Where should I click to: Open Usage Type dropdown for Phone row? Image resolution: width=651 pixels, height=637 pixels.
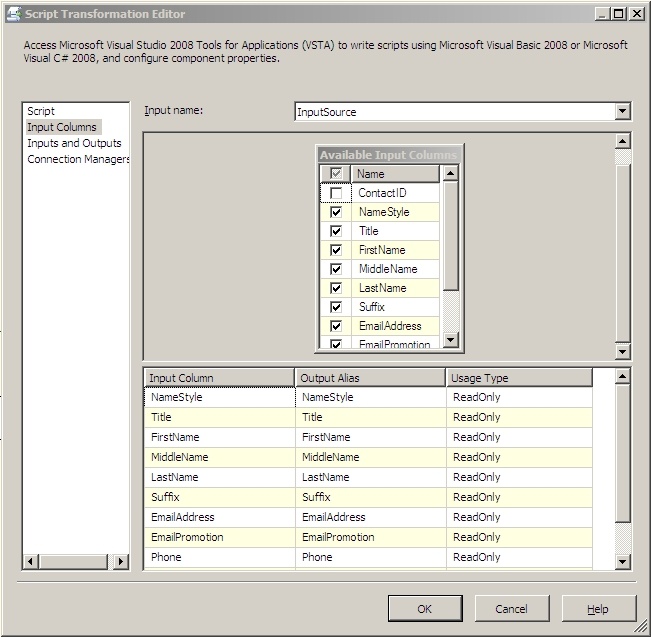click(x=520, y=557)
